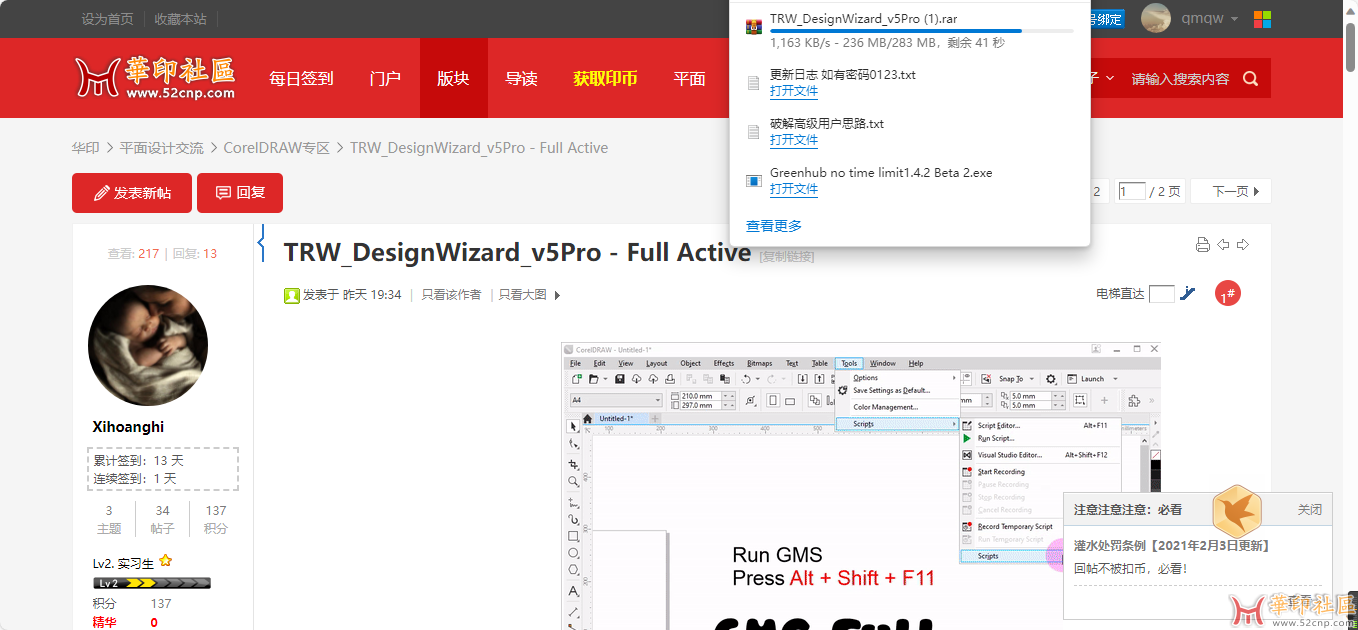Screen dimensions: 1358x630
Task: Open file link under Greenhub exe
Action: click(x=794, y=189)
